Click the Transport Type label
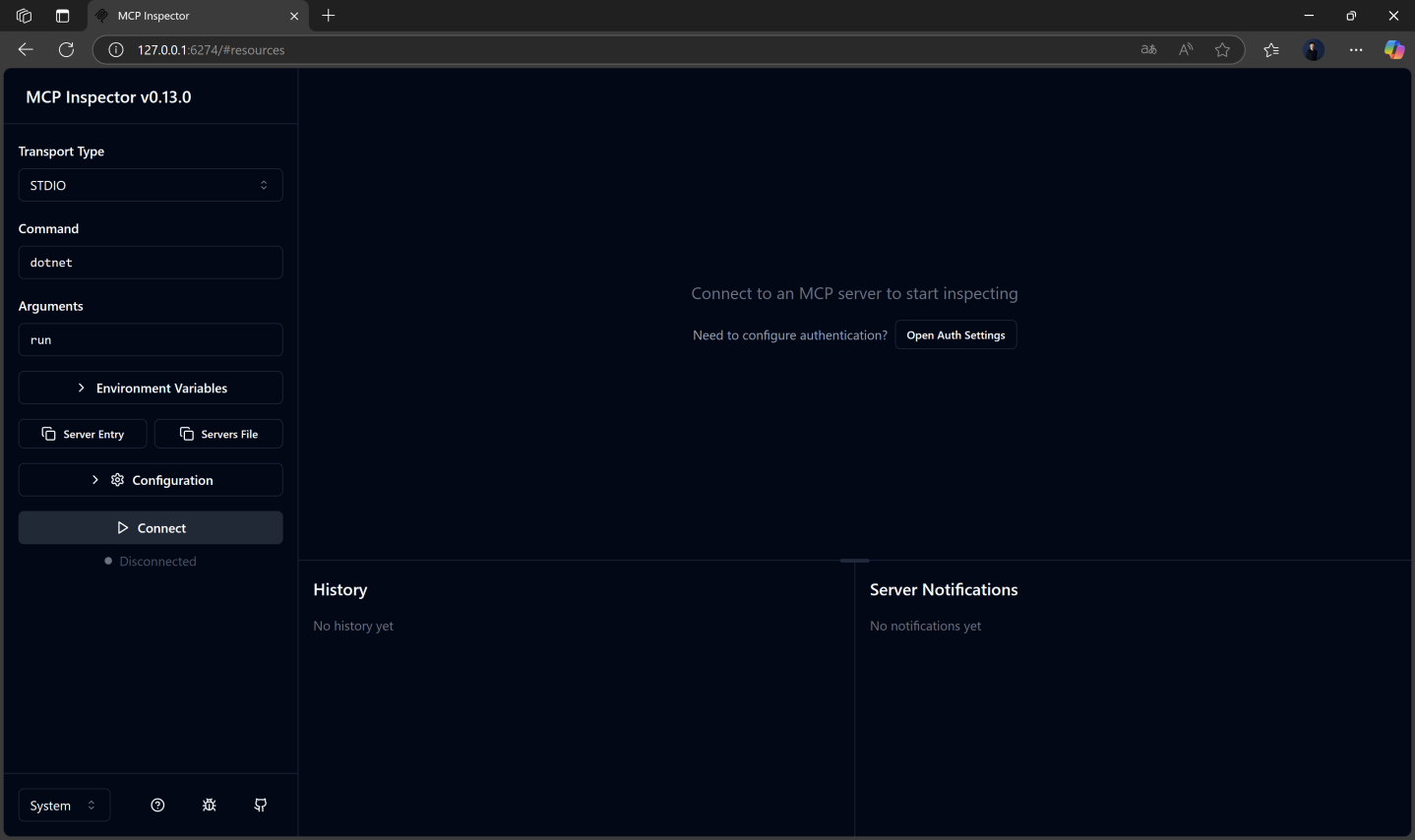This screenshot has height=840, width=1415. pyautogui.click(x=61, y=151)
